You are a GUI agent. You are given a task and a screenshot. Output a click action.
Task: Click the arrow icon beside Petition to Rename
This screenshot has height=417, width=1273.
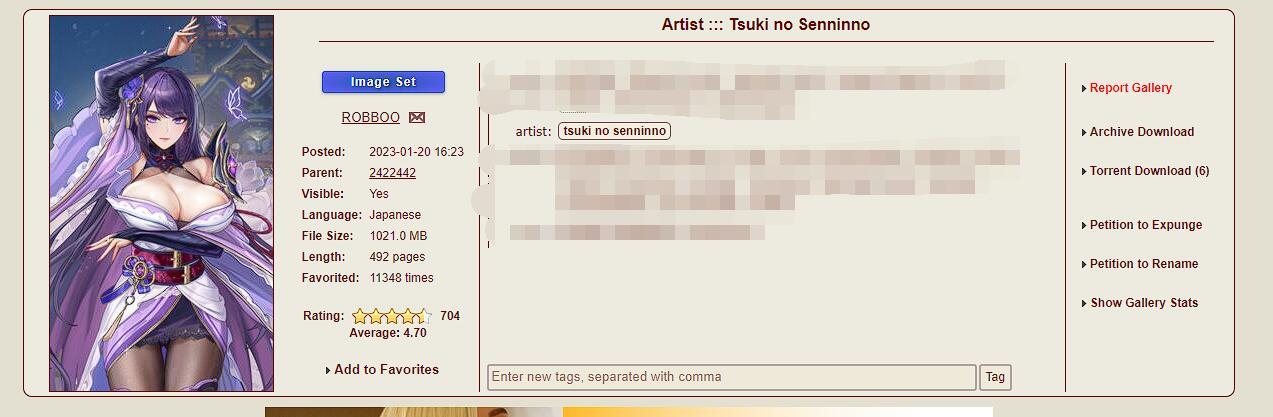(1084, 265)
